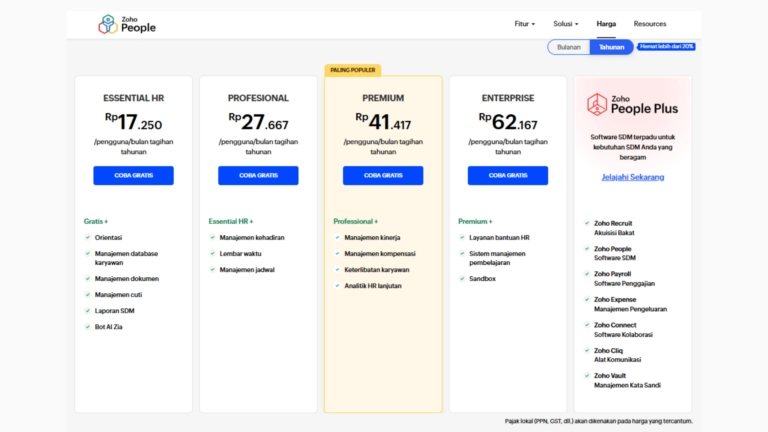
Task: Select Tahunan billing option
Action: [611, 47]
